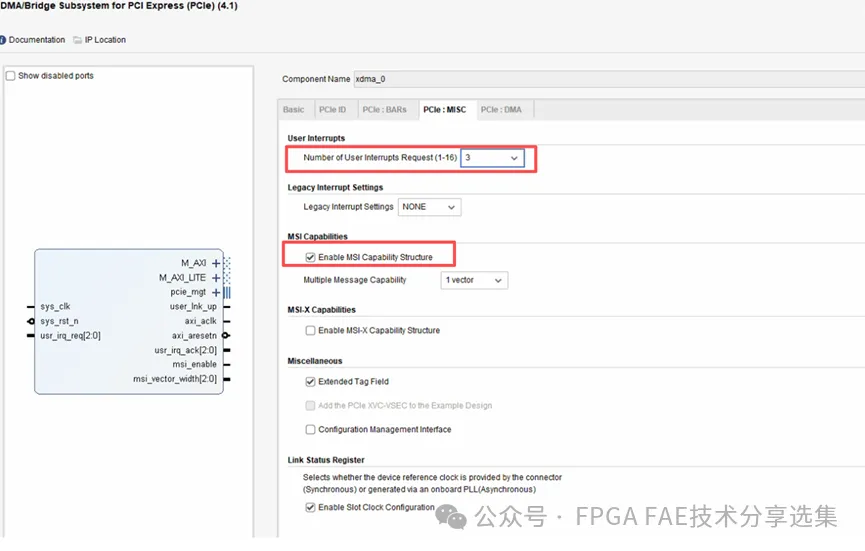Click the usr_irq_req[2:0] port pin
865x551 pixels.
coord(32,336)
